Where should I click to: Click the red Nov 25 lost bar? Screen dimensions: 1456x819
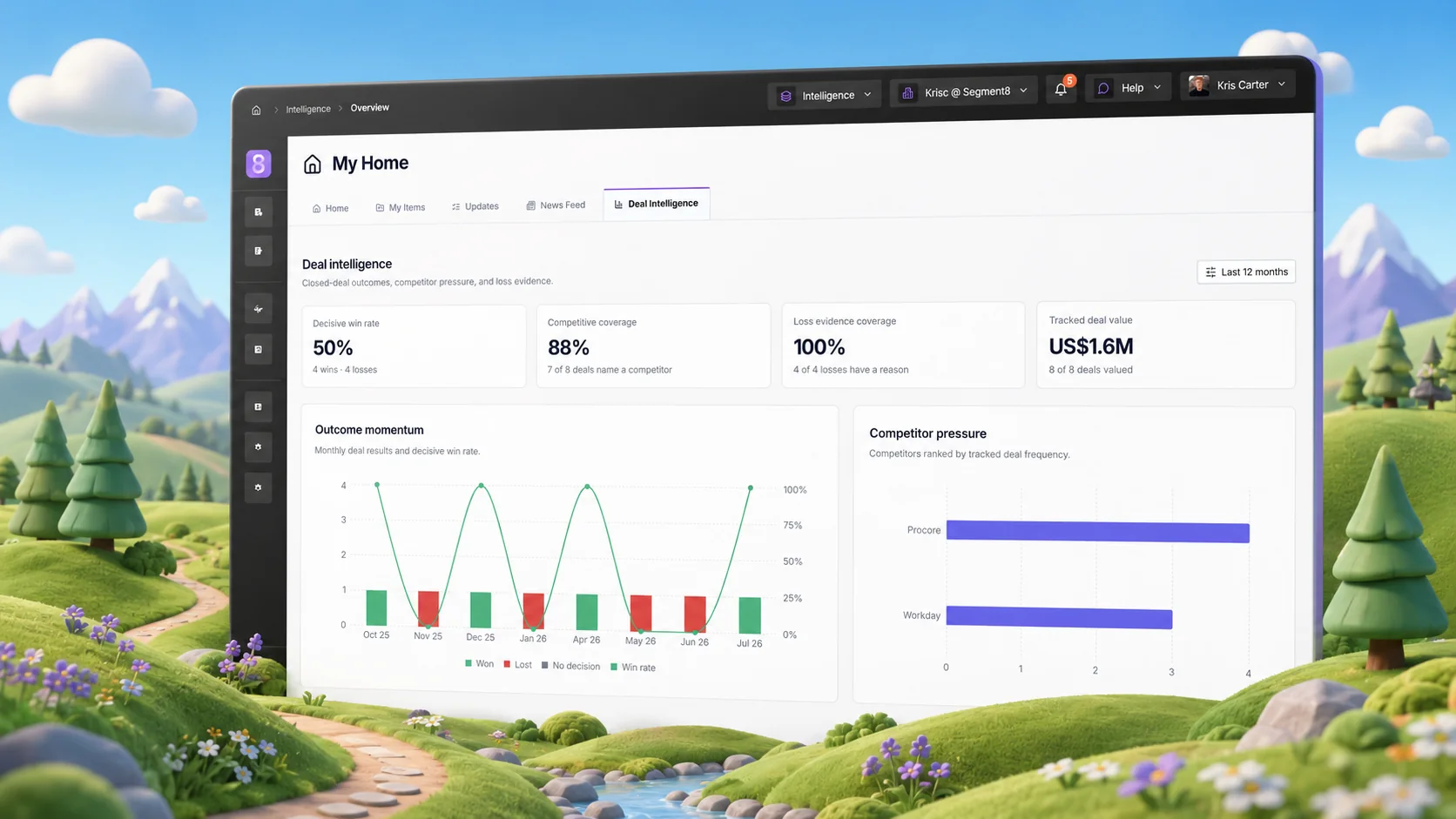[x=428, y=608]
